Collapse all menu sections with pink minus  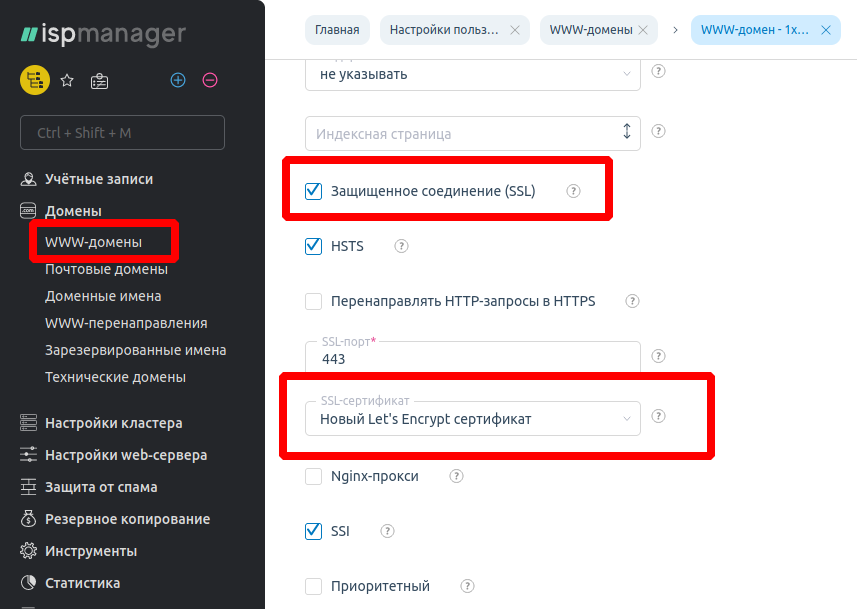pyautogui.click(x=210, y=80)
